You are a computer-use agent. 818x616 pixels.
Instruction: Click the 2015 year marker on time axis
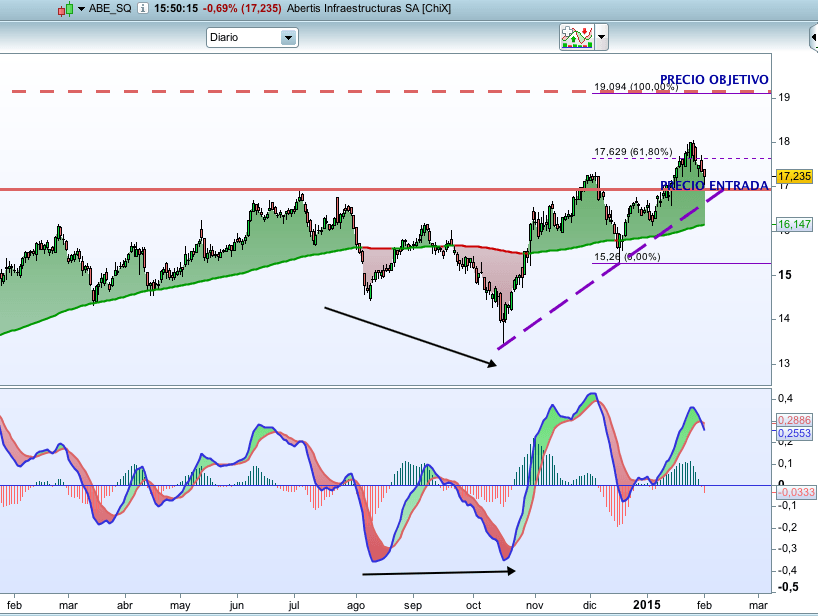pos(646,605)
